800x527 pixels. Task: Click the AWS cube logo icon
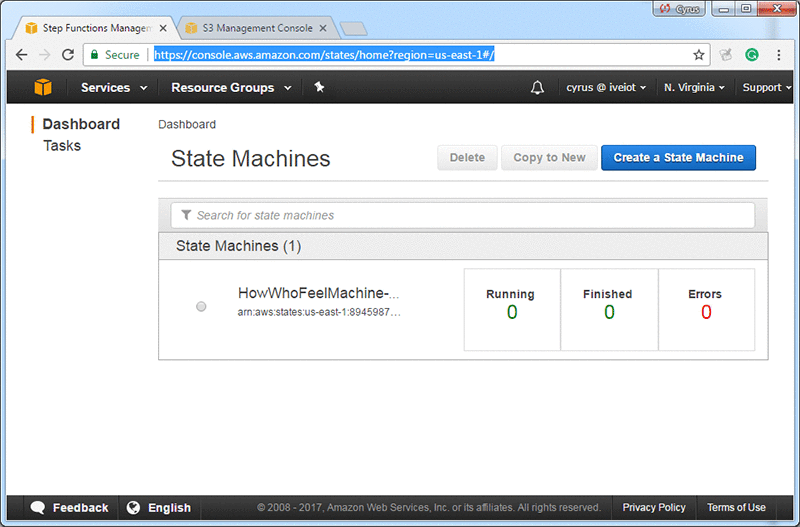point(43,87)
